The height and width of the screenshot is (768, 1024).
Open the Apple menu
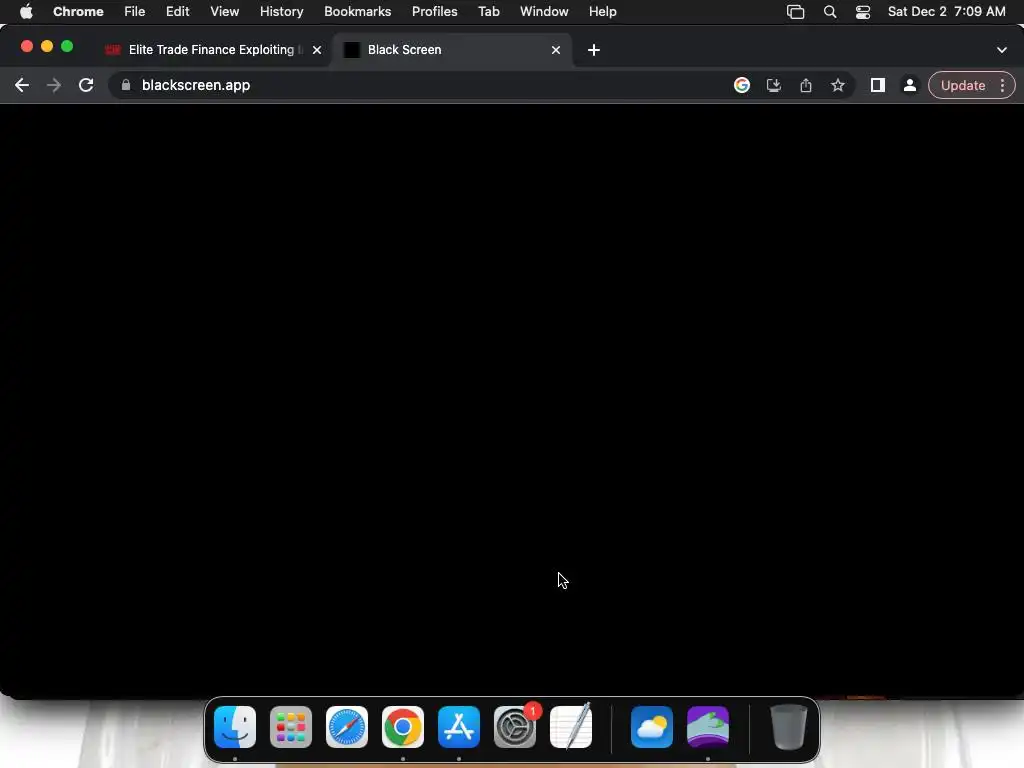[x=26, y=12]
